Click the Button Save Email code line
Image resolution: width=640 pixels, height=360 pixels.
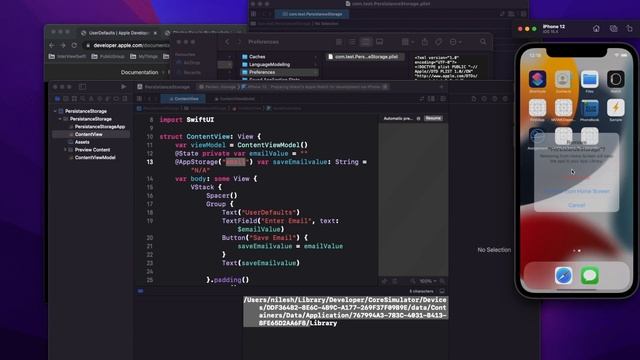(264, 238)
